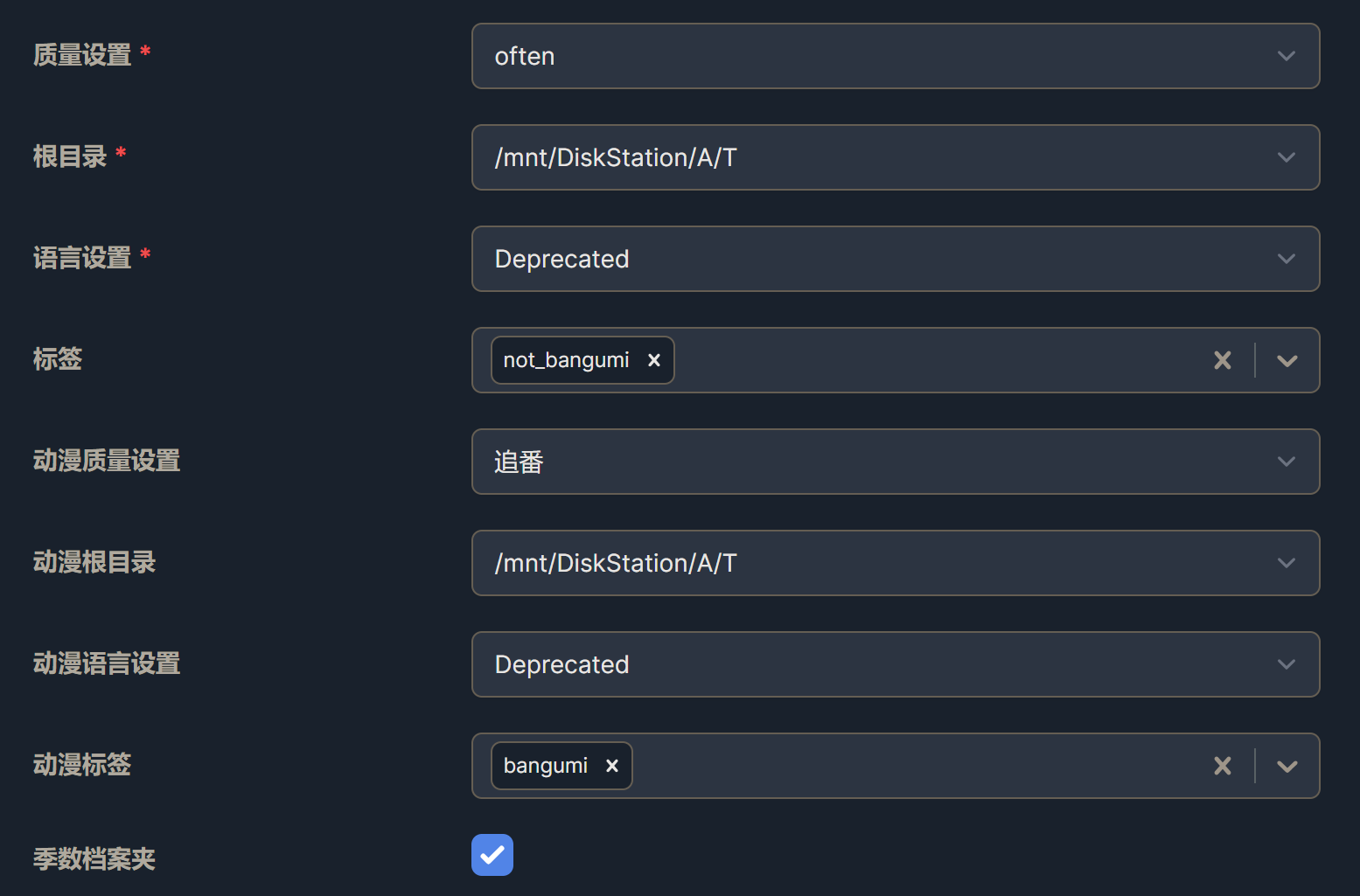
Task: Click empty area in 动漫标签 input field
Action: click(x=918, y=766)
